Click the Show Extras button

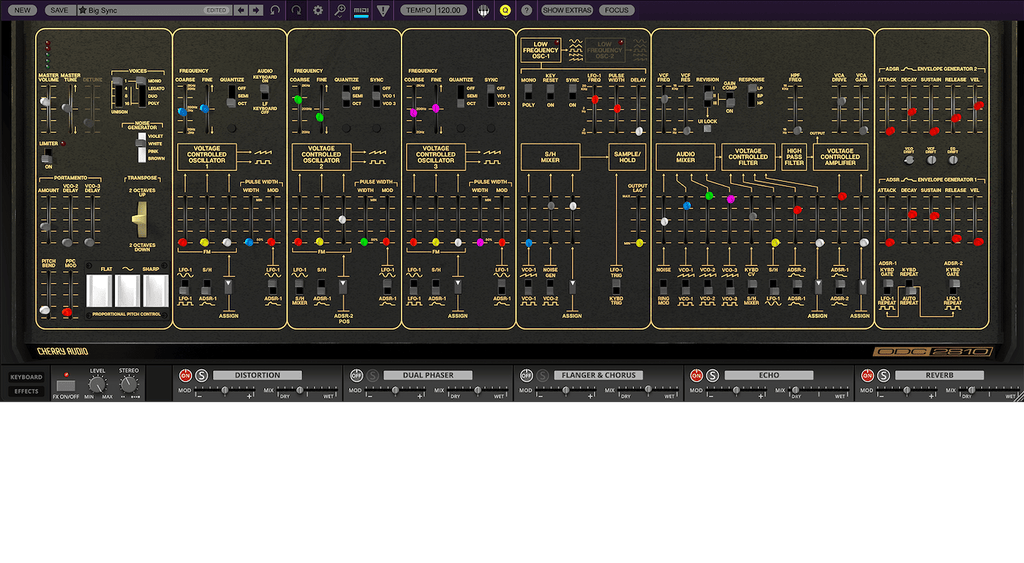click(x=567, y=10)
